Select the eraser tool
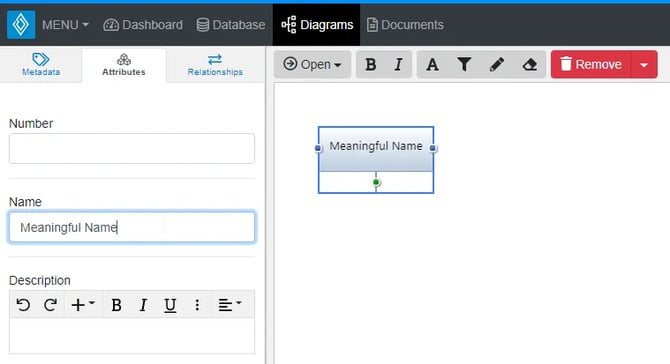Screen dimensions: 670x364 pos(529,65)
